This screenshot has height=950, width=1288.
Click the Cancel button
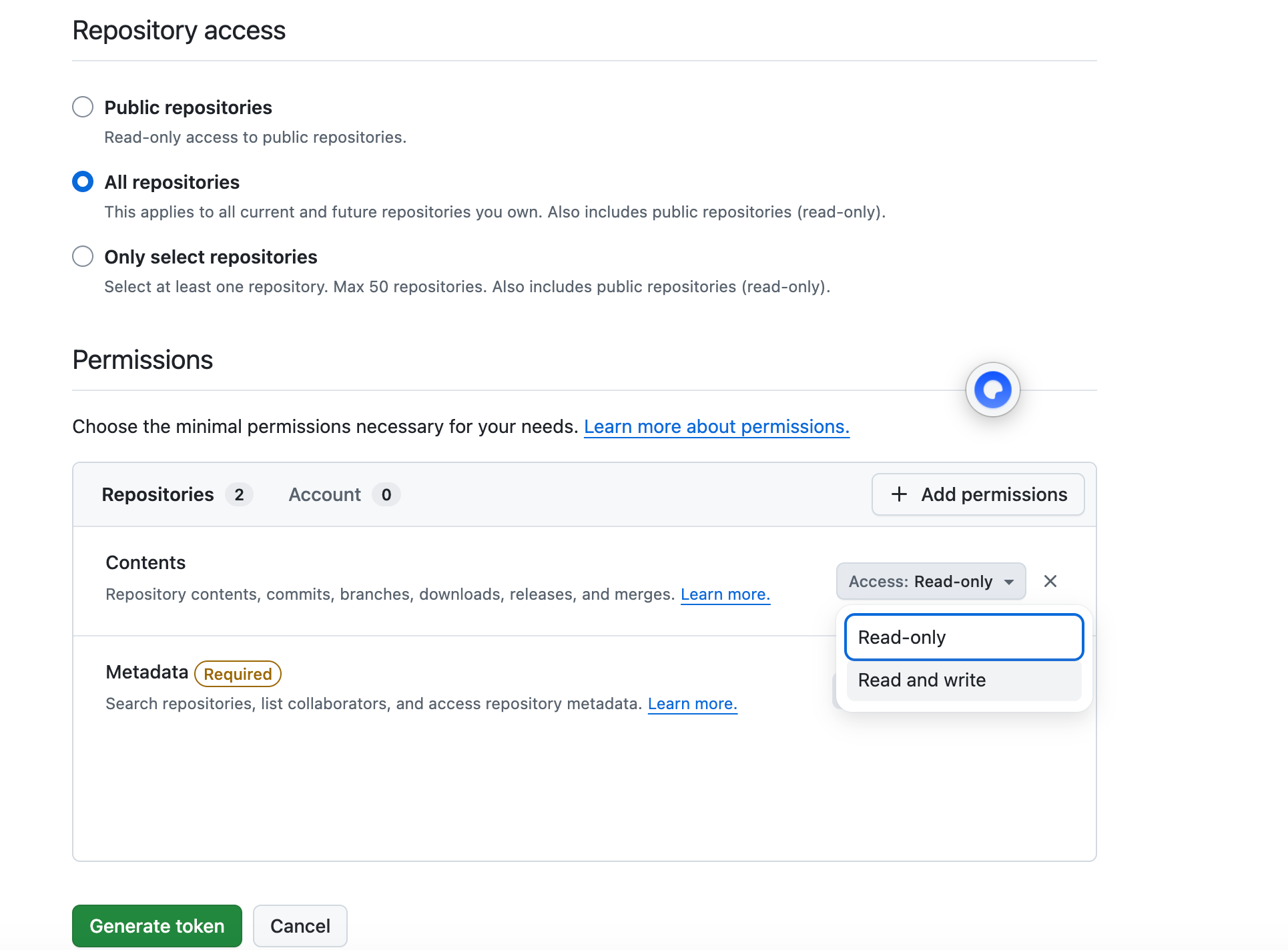coord(300,926)
